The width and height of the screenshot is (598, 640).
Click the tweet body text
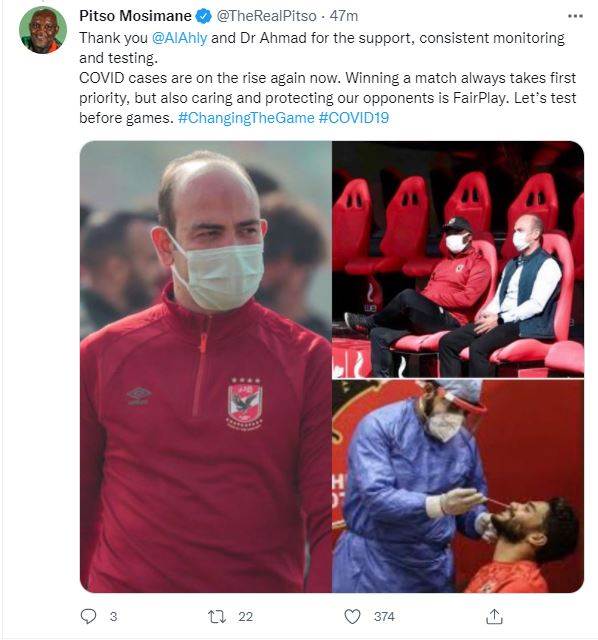point(327,78)
